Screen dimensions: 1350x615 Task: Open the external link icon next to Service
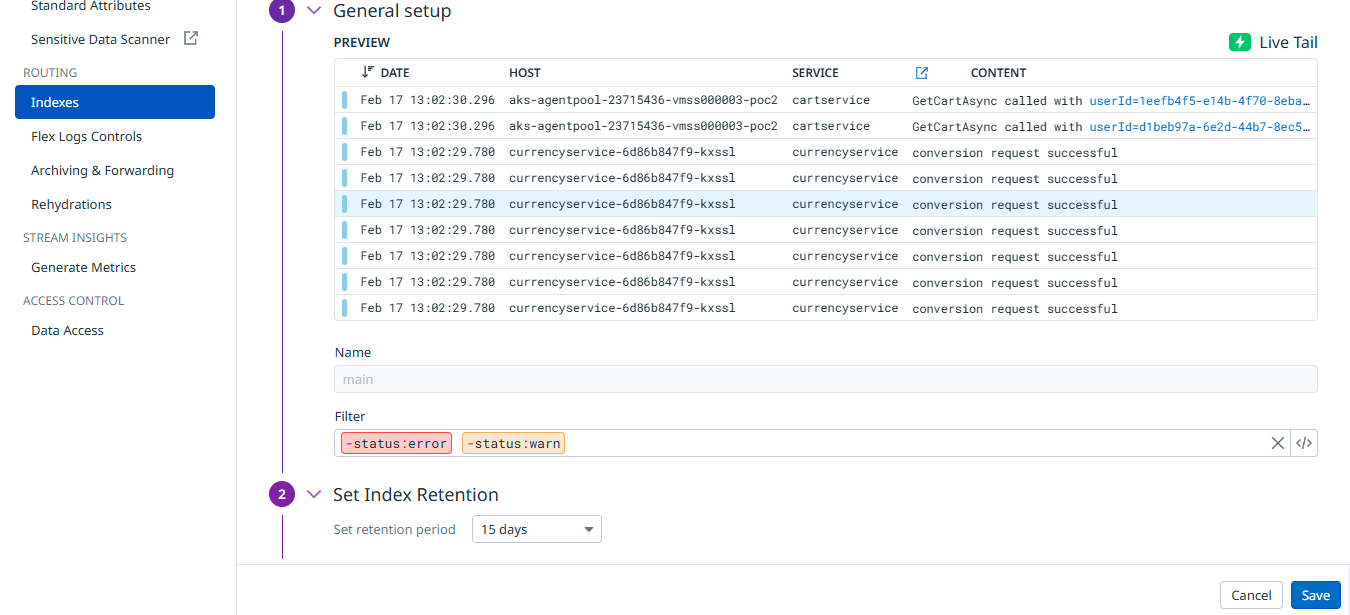tap(922, 73)
